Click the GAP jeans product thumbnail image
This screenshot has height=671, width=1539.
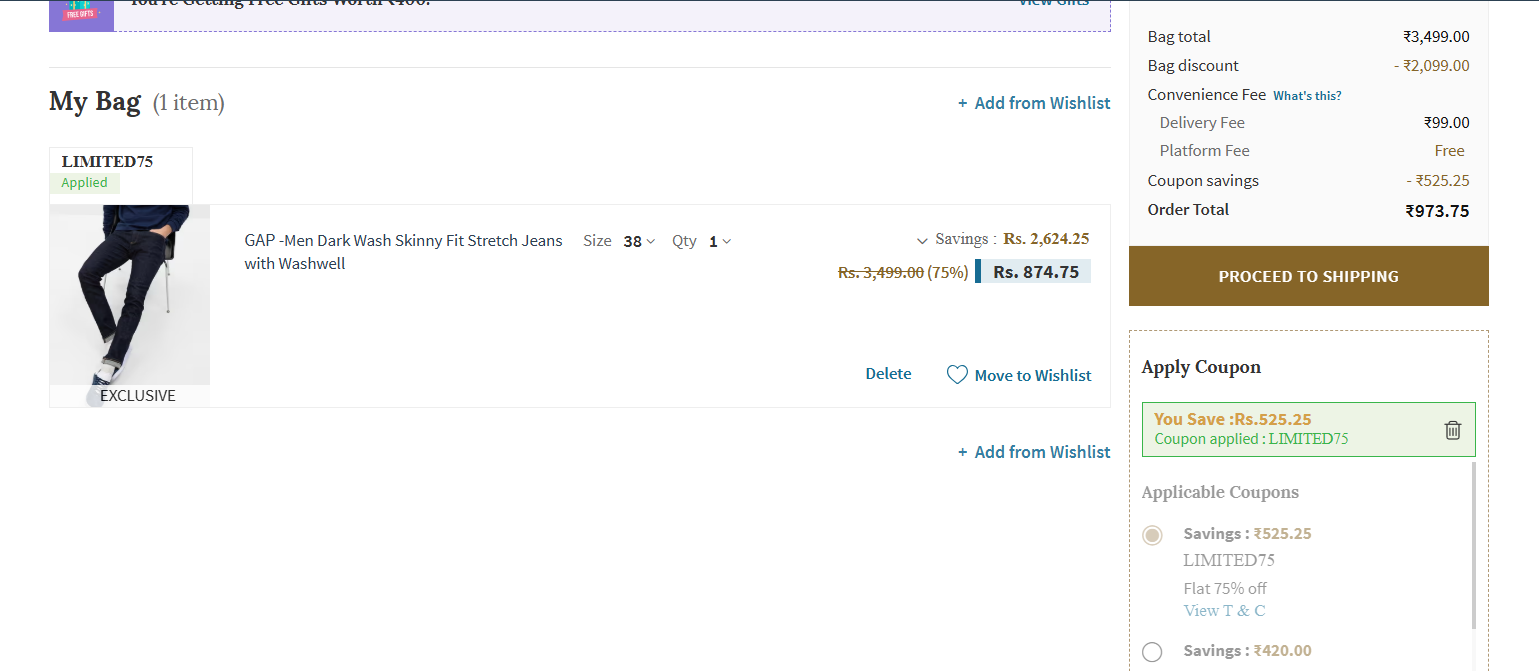coord(130,295)
